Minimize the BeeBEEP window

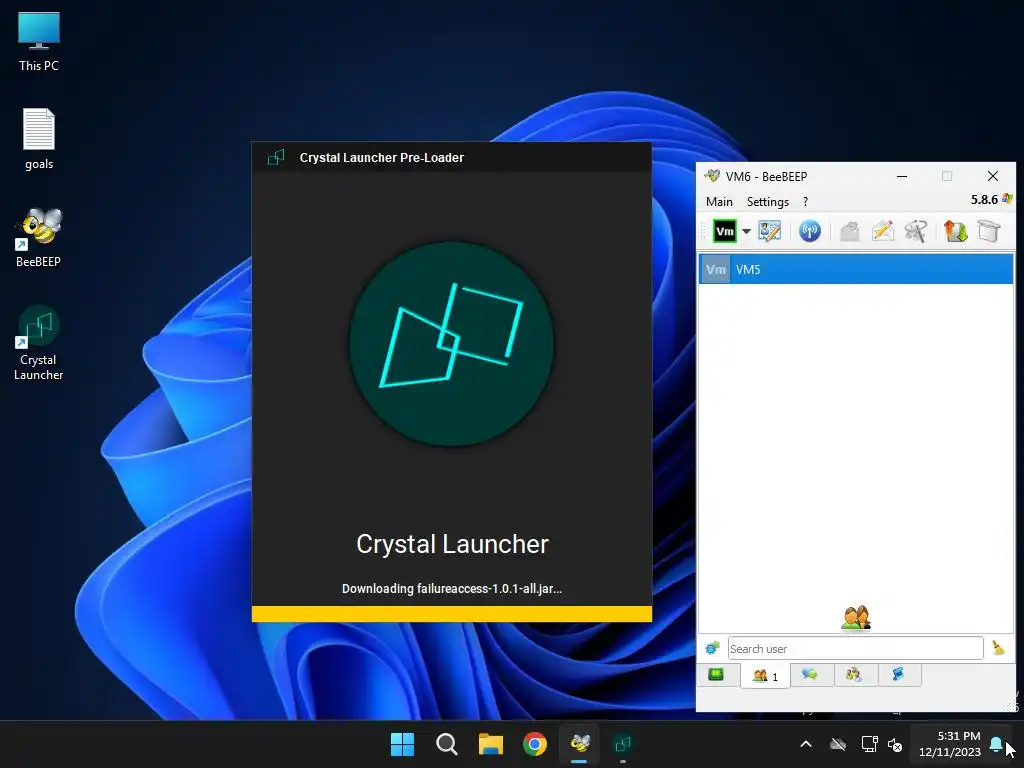pos(902,176)
